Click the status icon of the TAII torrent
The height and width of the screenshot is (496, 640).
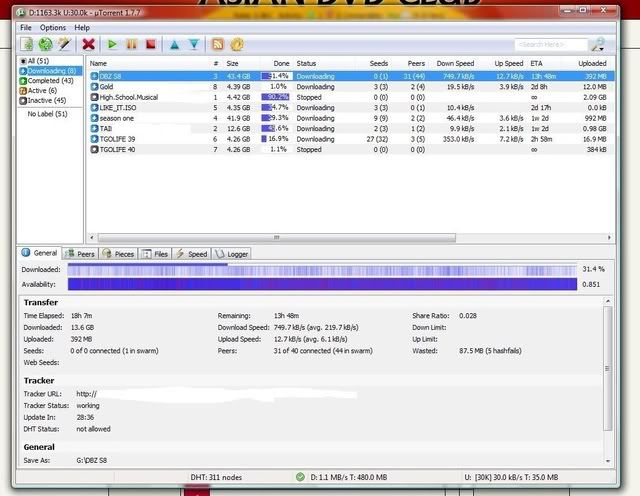coord(94,129)
